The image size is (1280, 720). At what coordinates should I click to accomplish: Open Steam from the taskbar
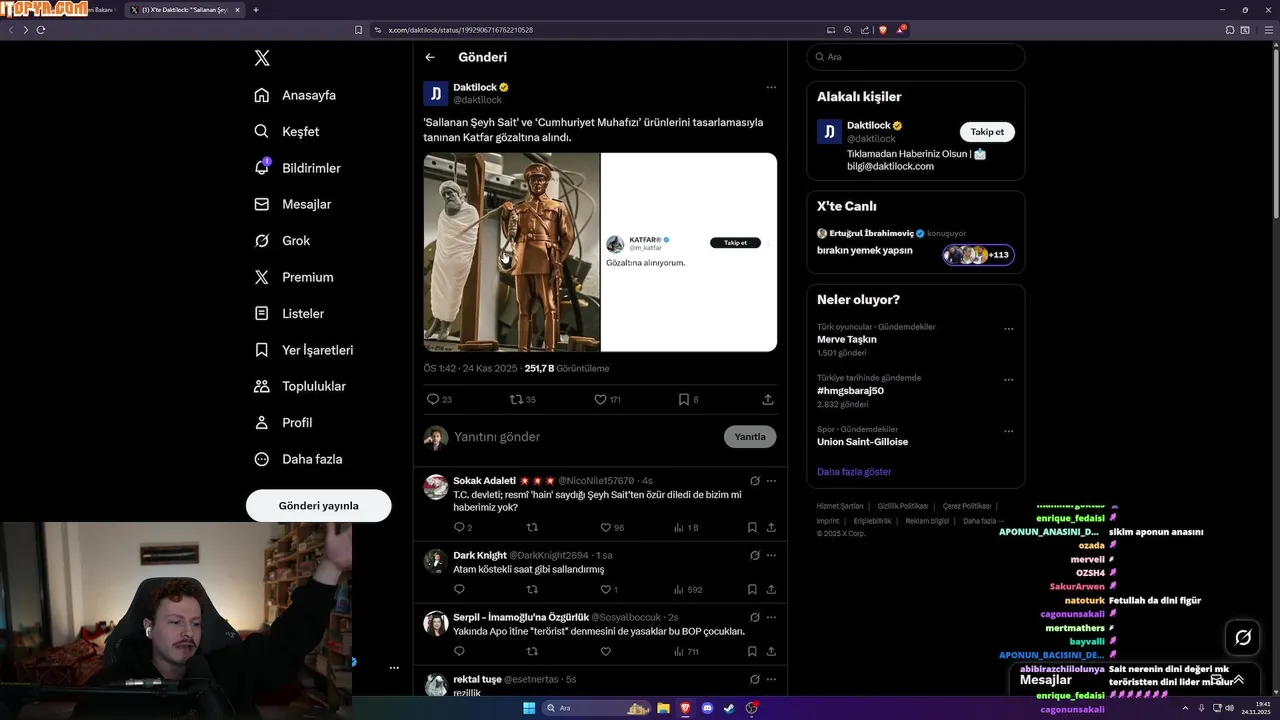(x=728, y=708)
